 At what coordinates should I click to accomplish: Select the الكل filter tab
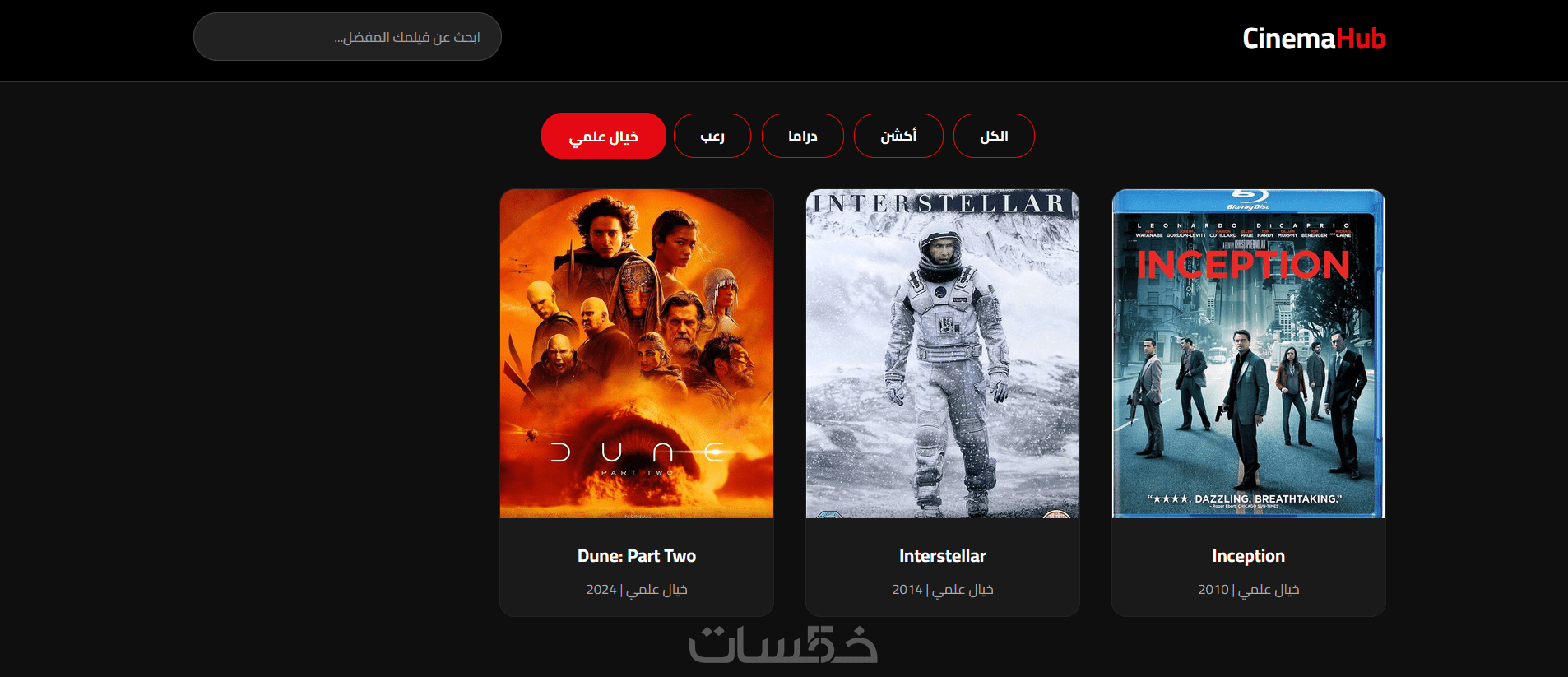tap(994, 136)
